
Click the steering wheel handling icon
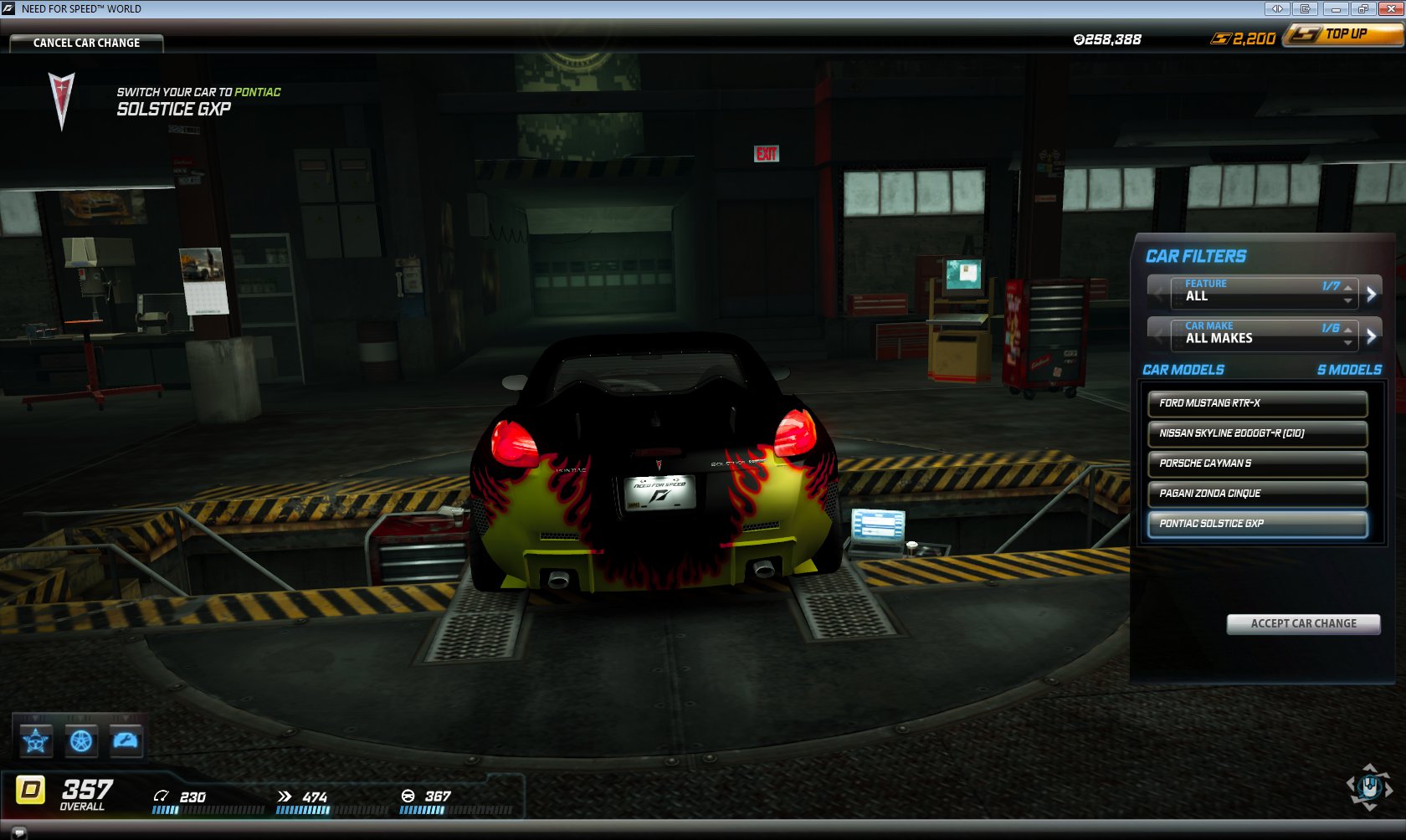pyautogui.click(x=408, y=796)
